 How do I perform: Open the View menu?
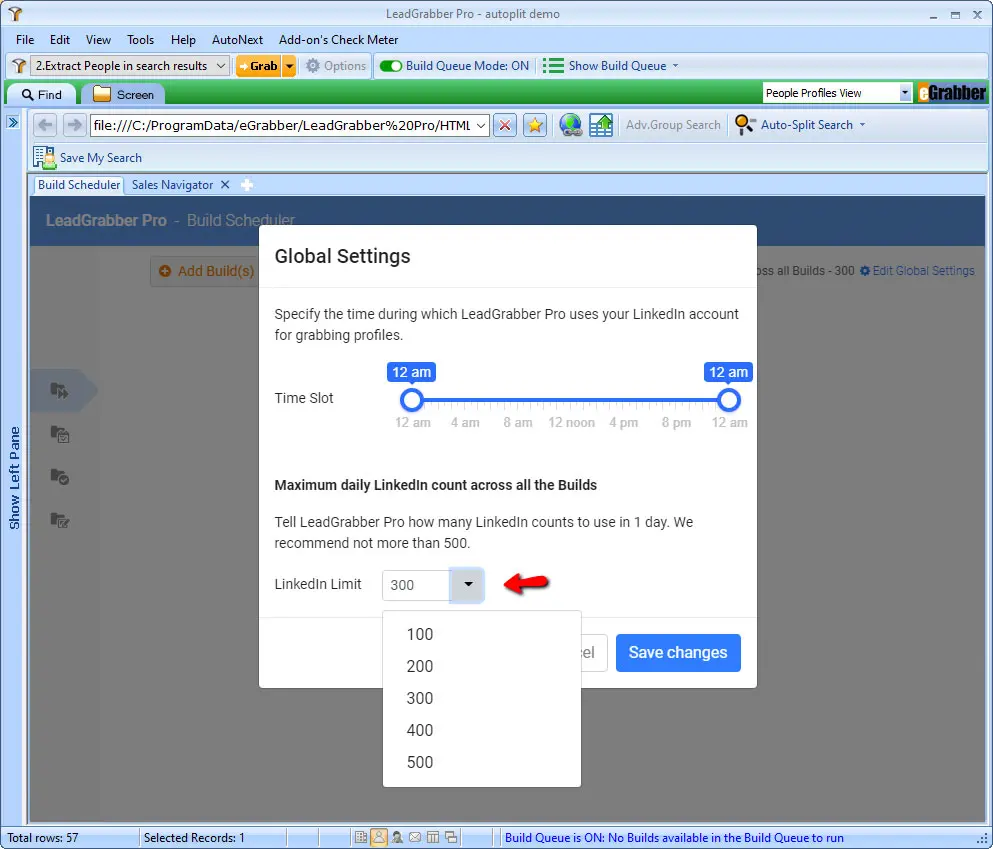[98, 39]
